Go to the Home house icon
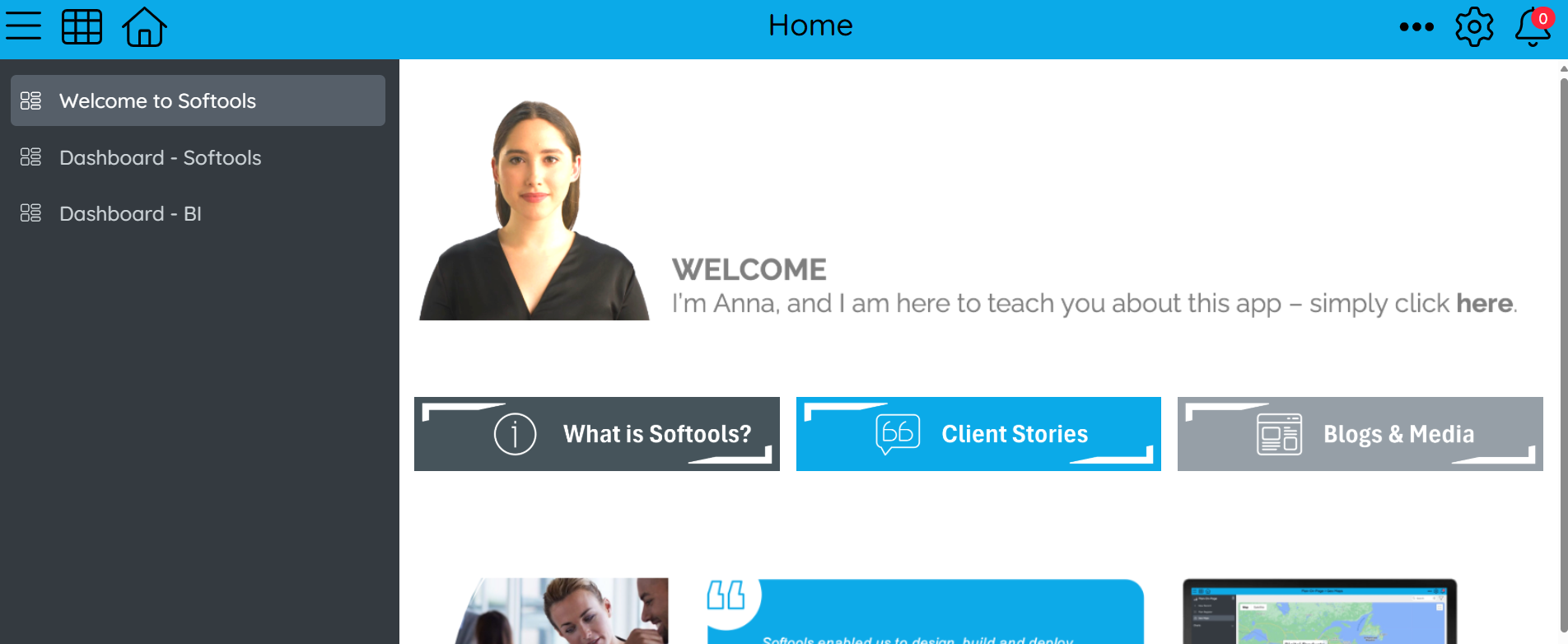This screenshot has width=1568, height=644. pos(144,26)
